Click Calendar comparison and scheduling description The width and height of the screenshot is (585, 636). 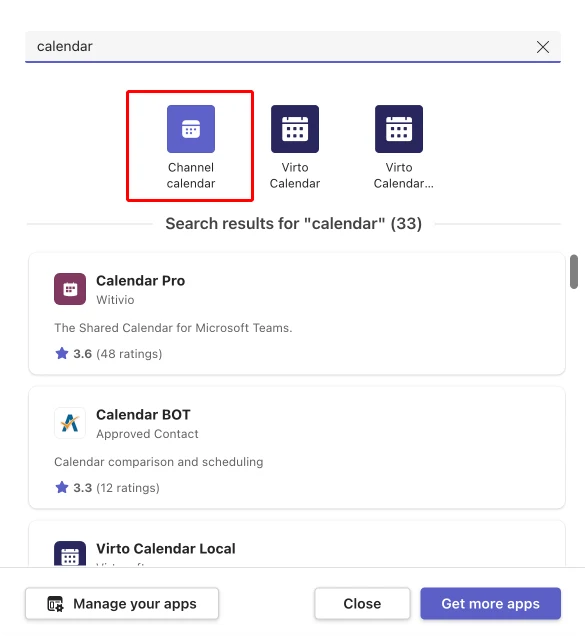159,462
